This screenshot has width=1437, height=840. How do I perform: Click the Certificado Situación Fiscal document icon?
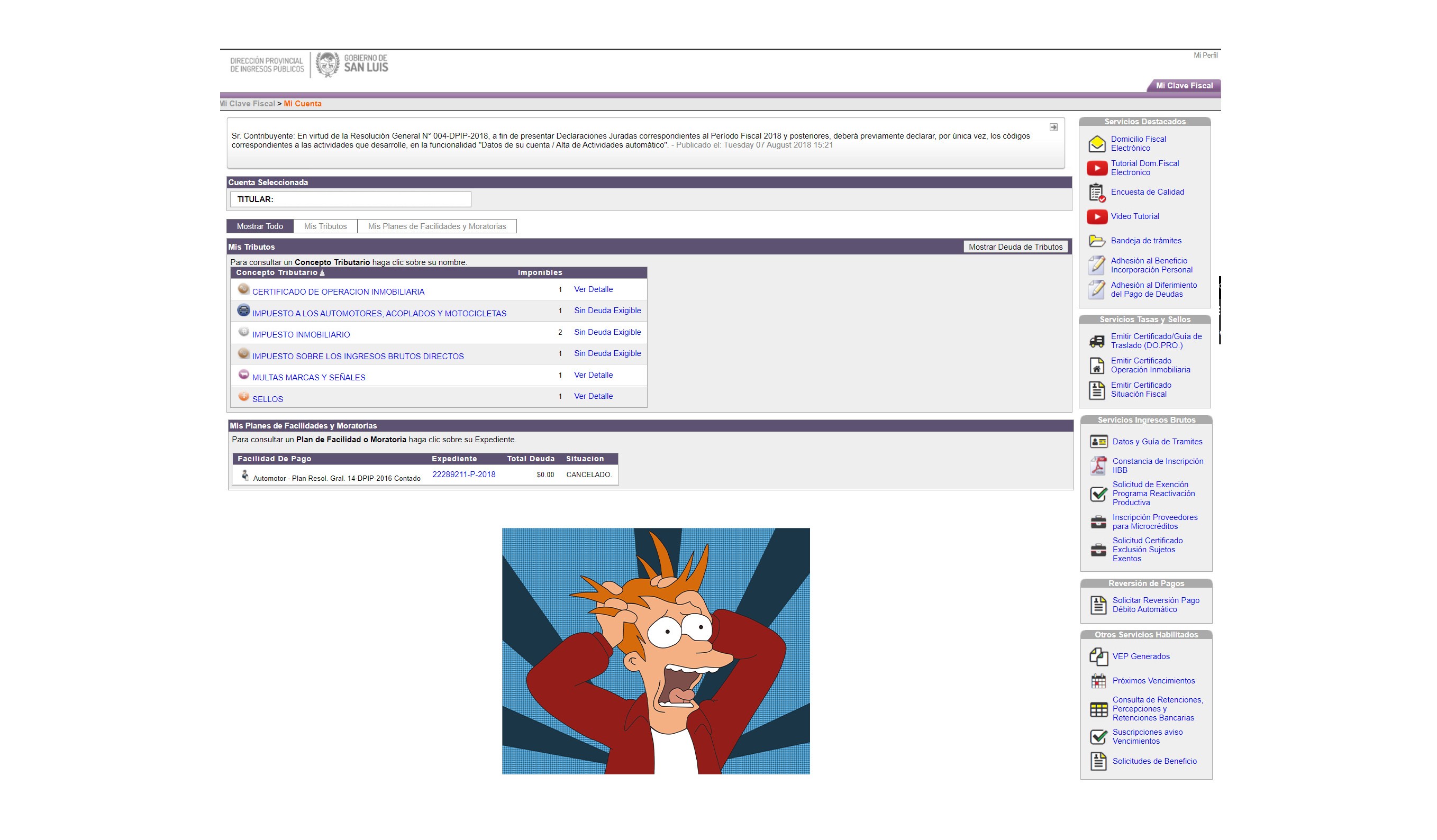tap(1097, 390)
